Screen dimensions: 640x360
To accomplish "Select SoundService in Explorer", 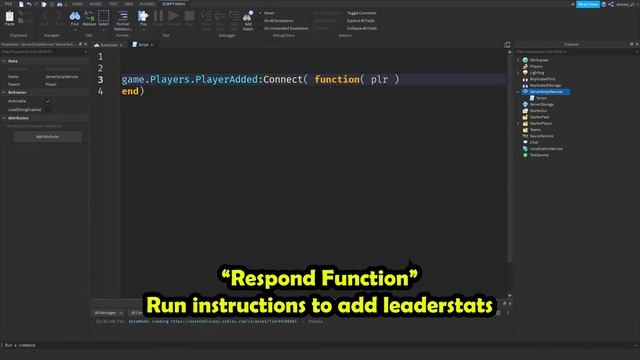I will 541,136.
